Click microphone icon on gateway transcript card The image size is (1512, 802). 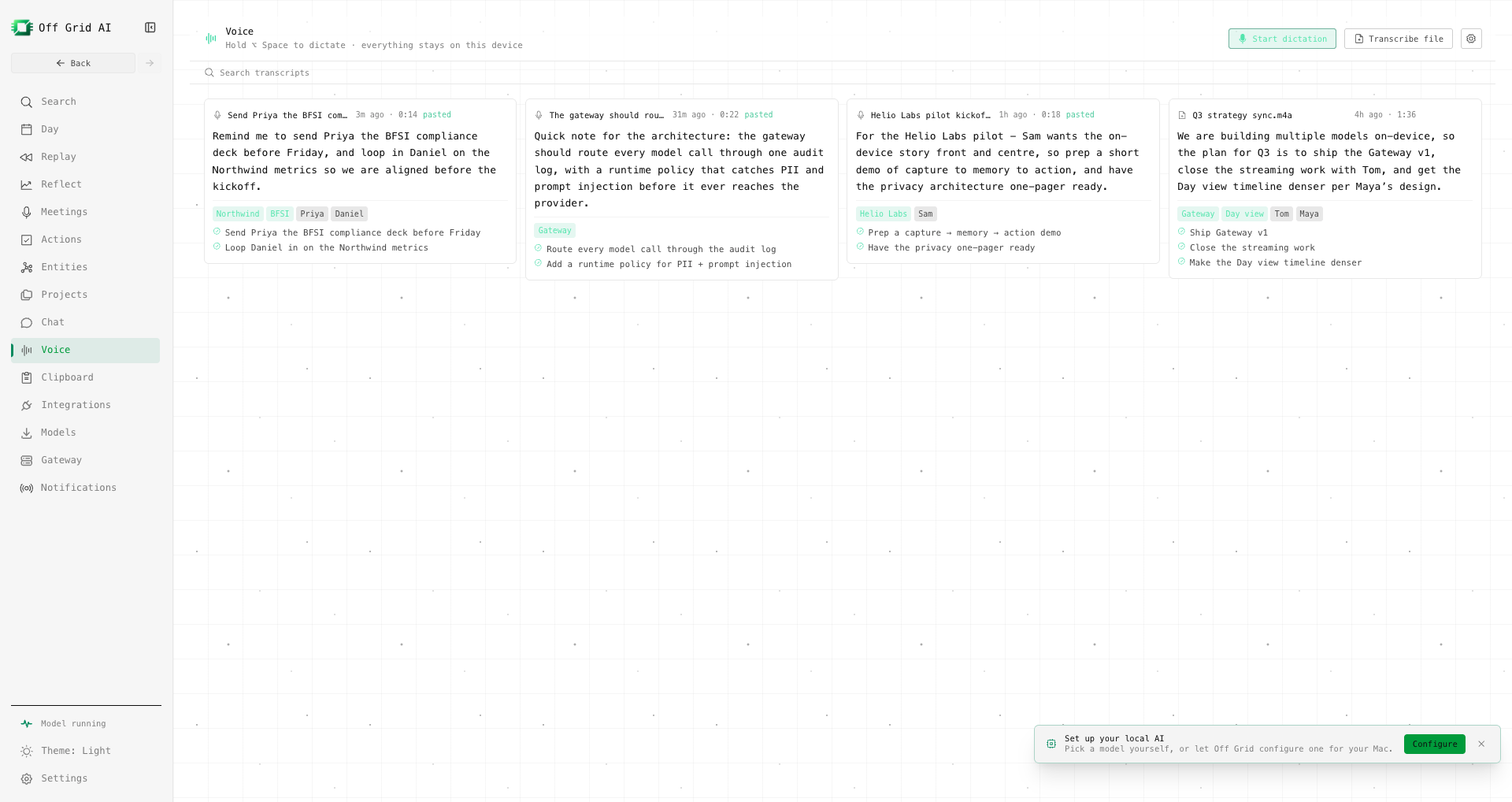(539, 115)
